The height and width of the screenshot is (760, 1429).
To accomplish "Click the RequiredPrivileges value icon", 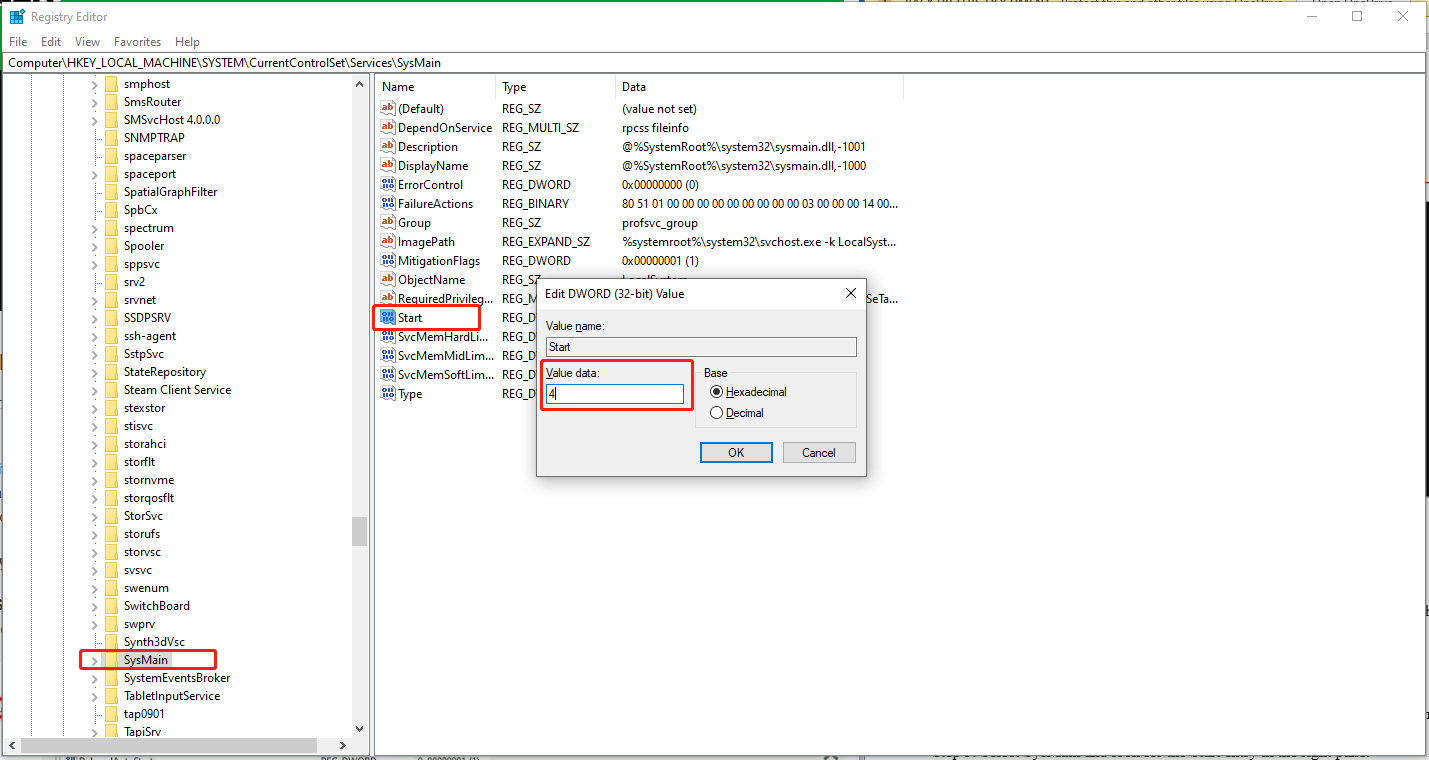I will point(389,298).
